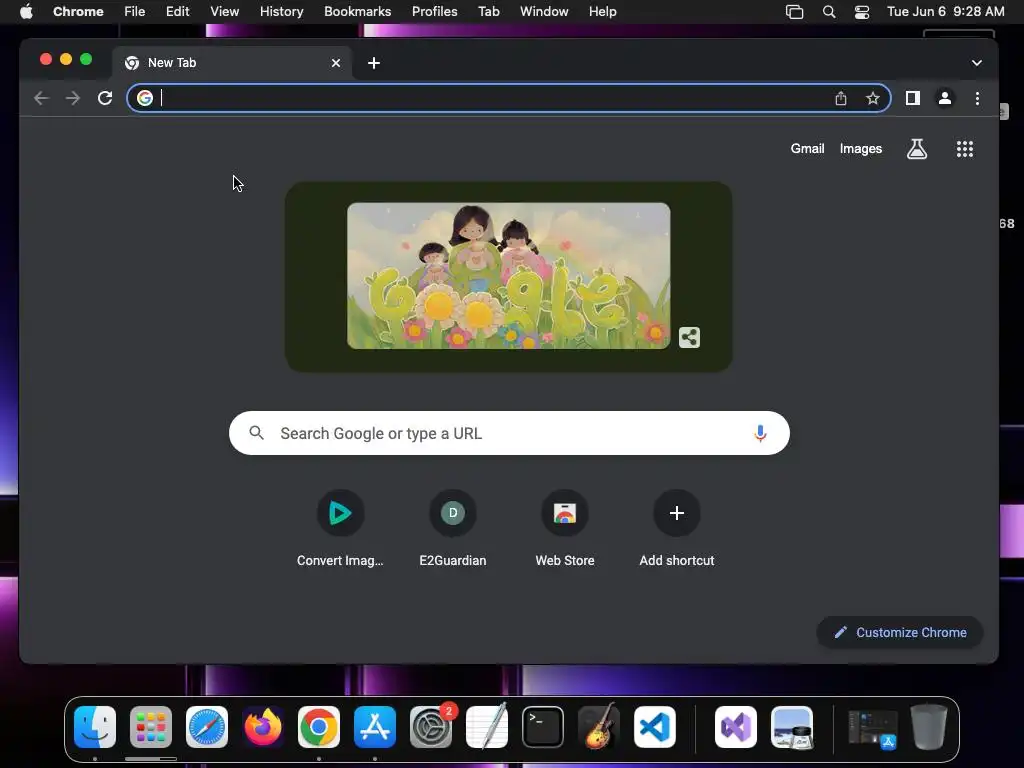Viewport: 1024px width, 768px height.
Task: Open the File menu
Action: (x=135, y=12)
